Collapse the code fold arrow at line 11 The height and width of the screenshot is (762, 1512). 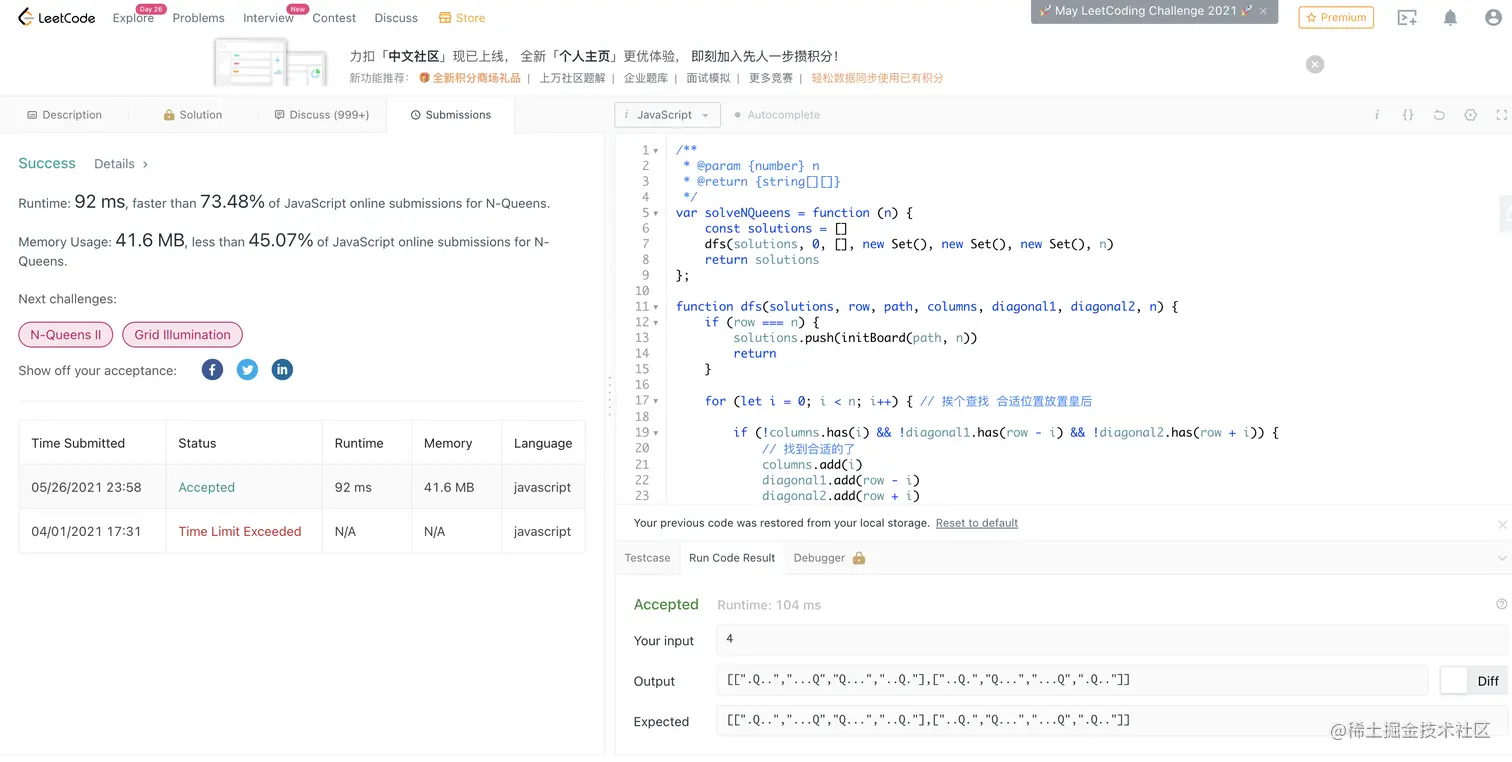[x=656, y=307]
